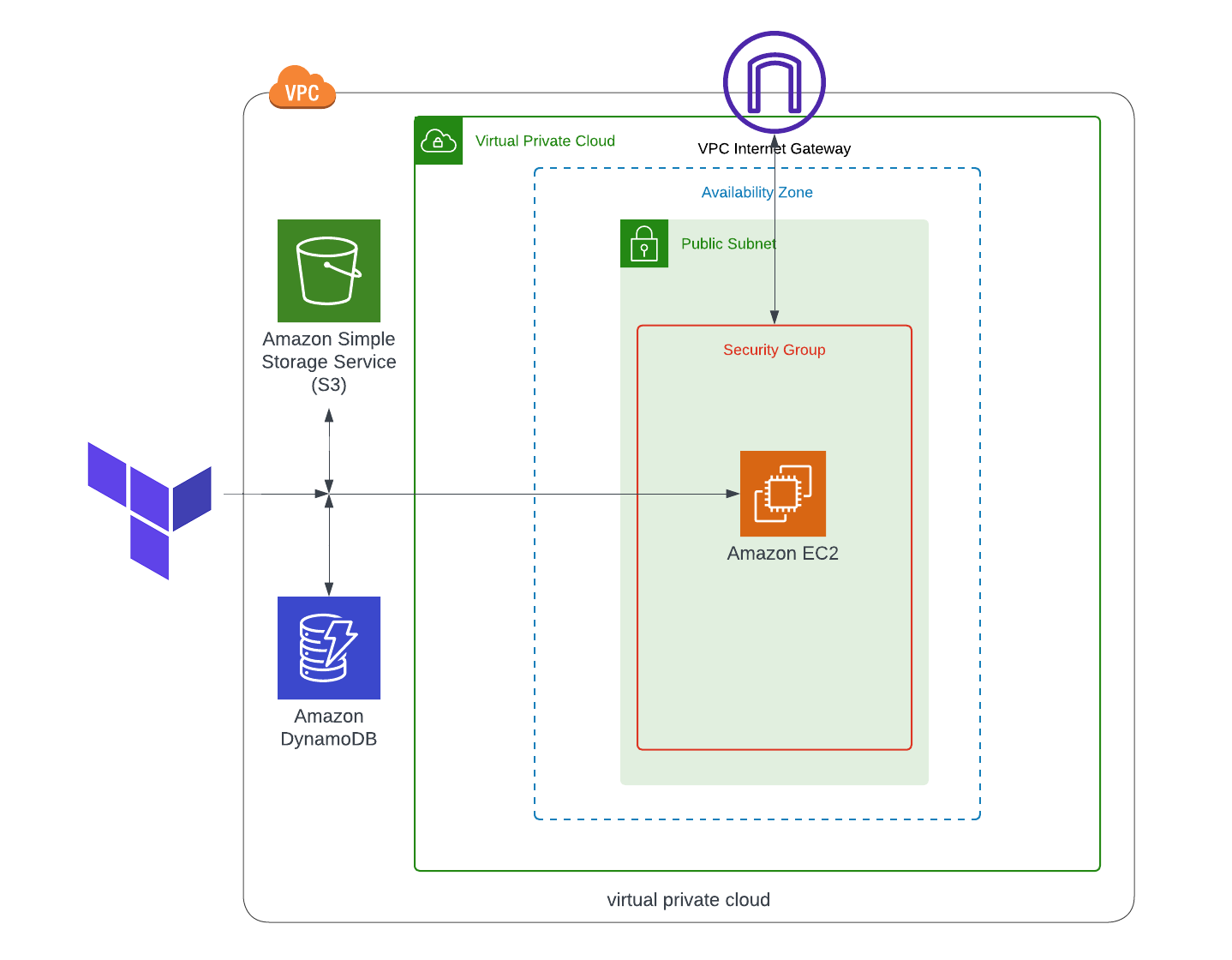Click the orange VPC cloud icon
Screen dimensions: 1232x960
pos(302,87)
